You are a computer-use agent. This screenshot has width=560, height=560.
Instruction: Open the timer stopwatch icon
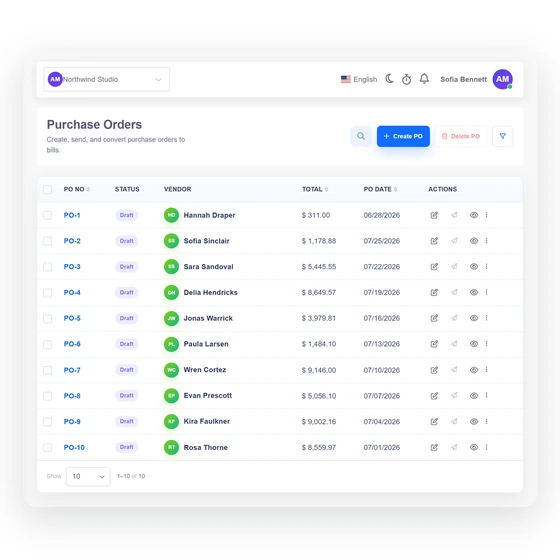[406, 79]
